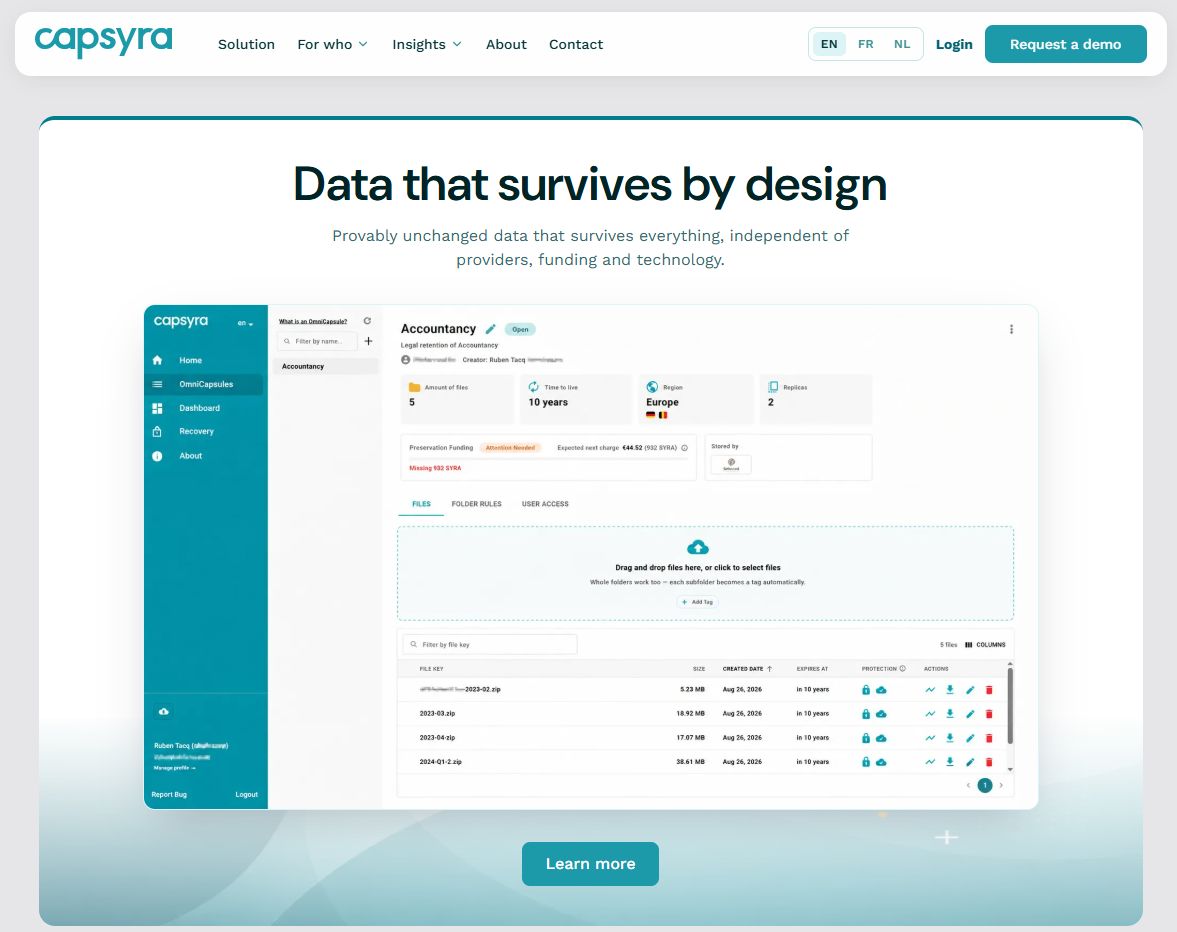Screen dimensions: 1177x932
Task: Click the Dashboard grid icon in the sidebar
Action: click(157, 408)
